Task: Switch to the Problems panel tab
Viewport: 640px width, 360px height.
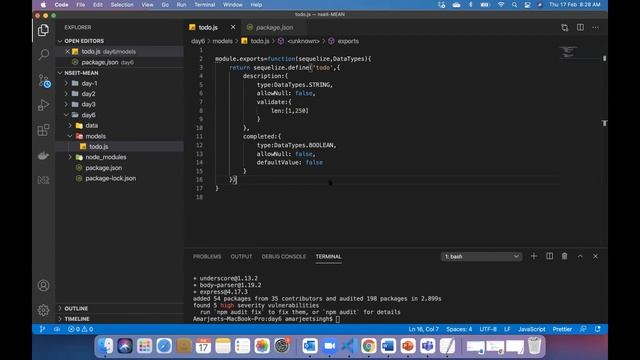Action: pyautogui.click(x=207, y=256)
